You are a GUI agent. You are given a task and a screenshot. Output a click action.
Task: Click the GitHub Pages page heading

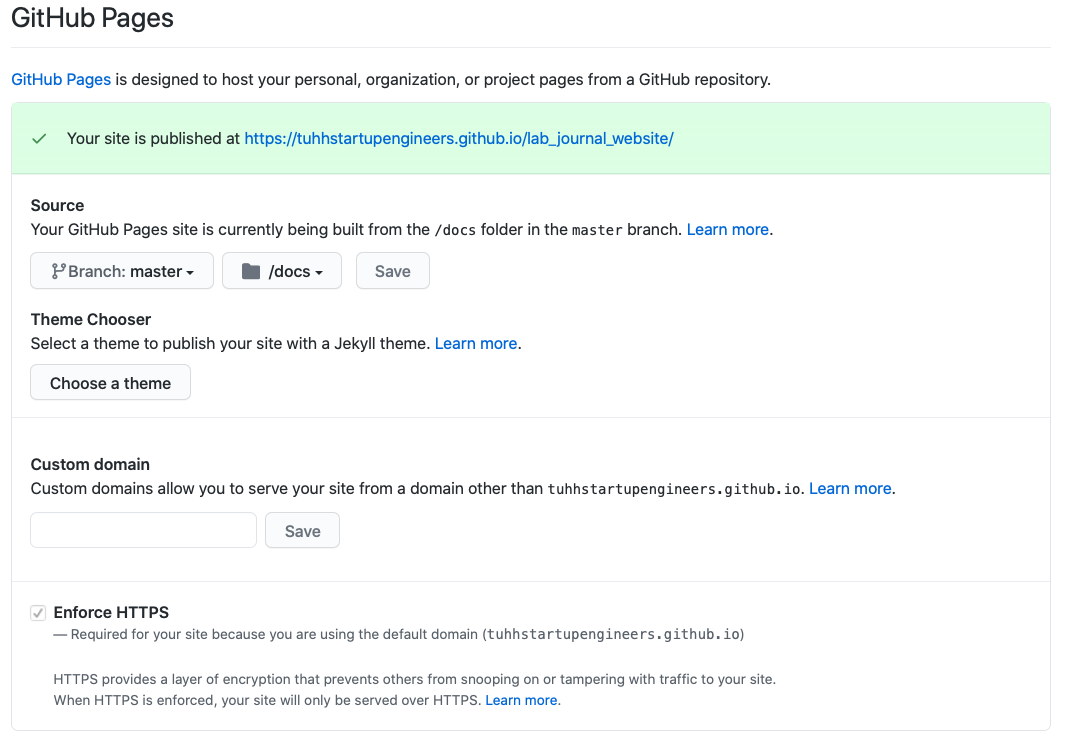(x=92, y=18)
